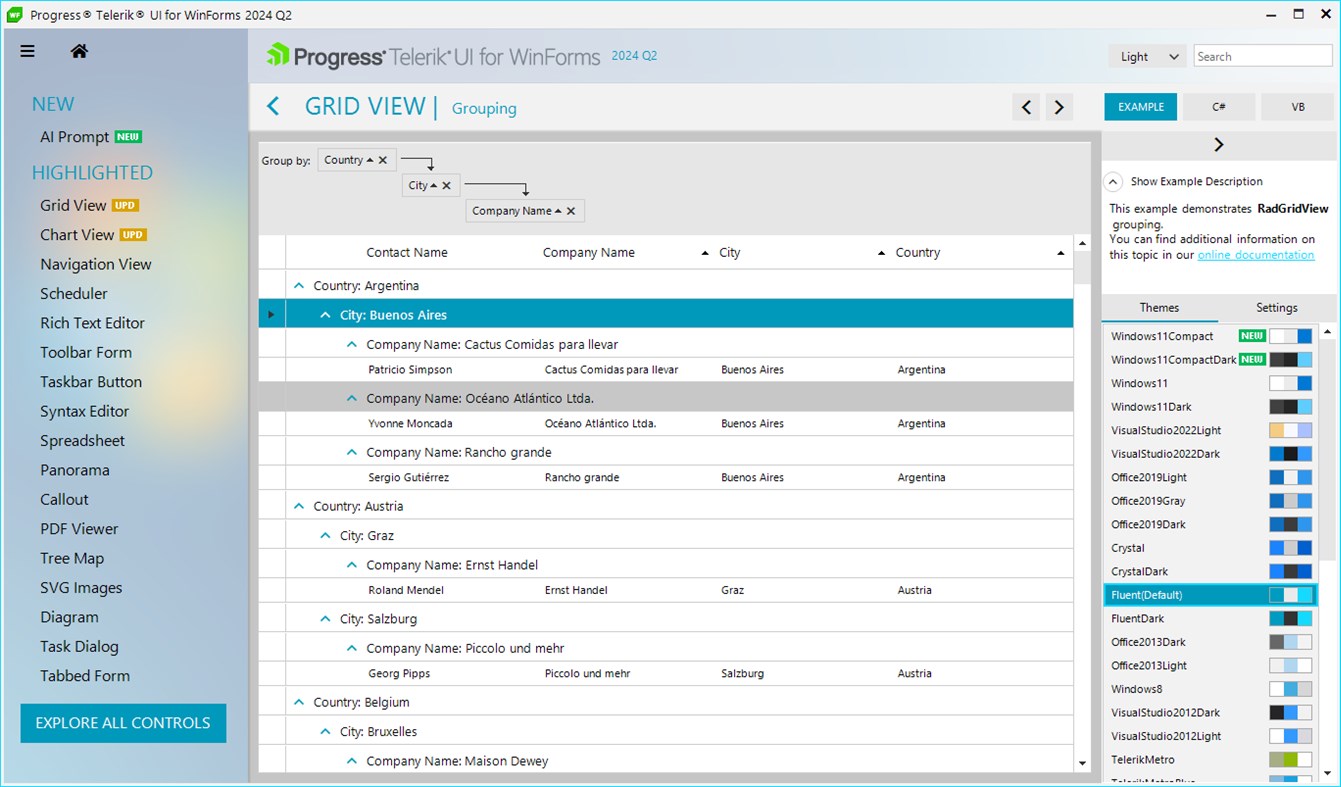Collapse Company Name: Cactus Comidas para llevar group

coord(351,344)
